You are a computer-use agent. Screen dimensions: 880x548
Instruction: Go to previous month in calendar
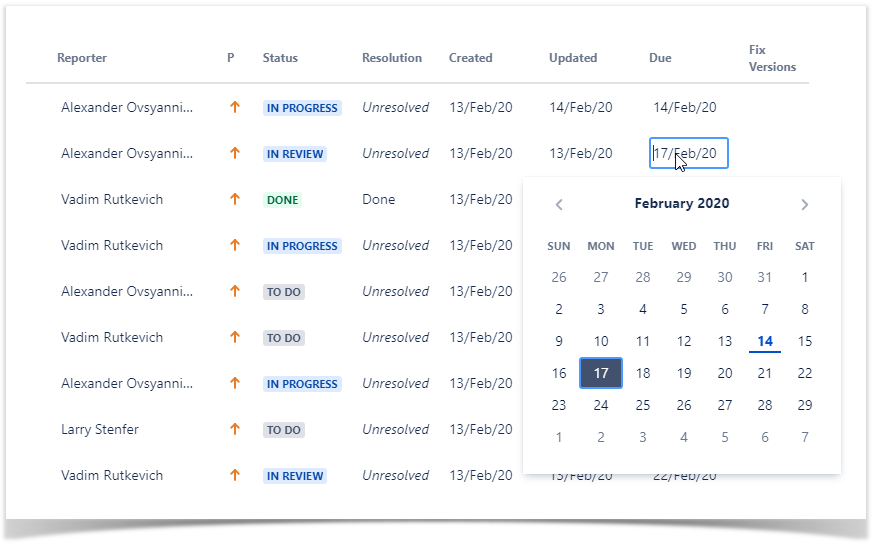(559, 205)
